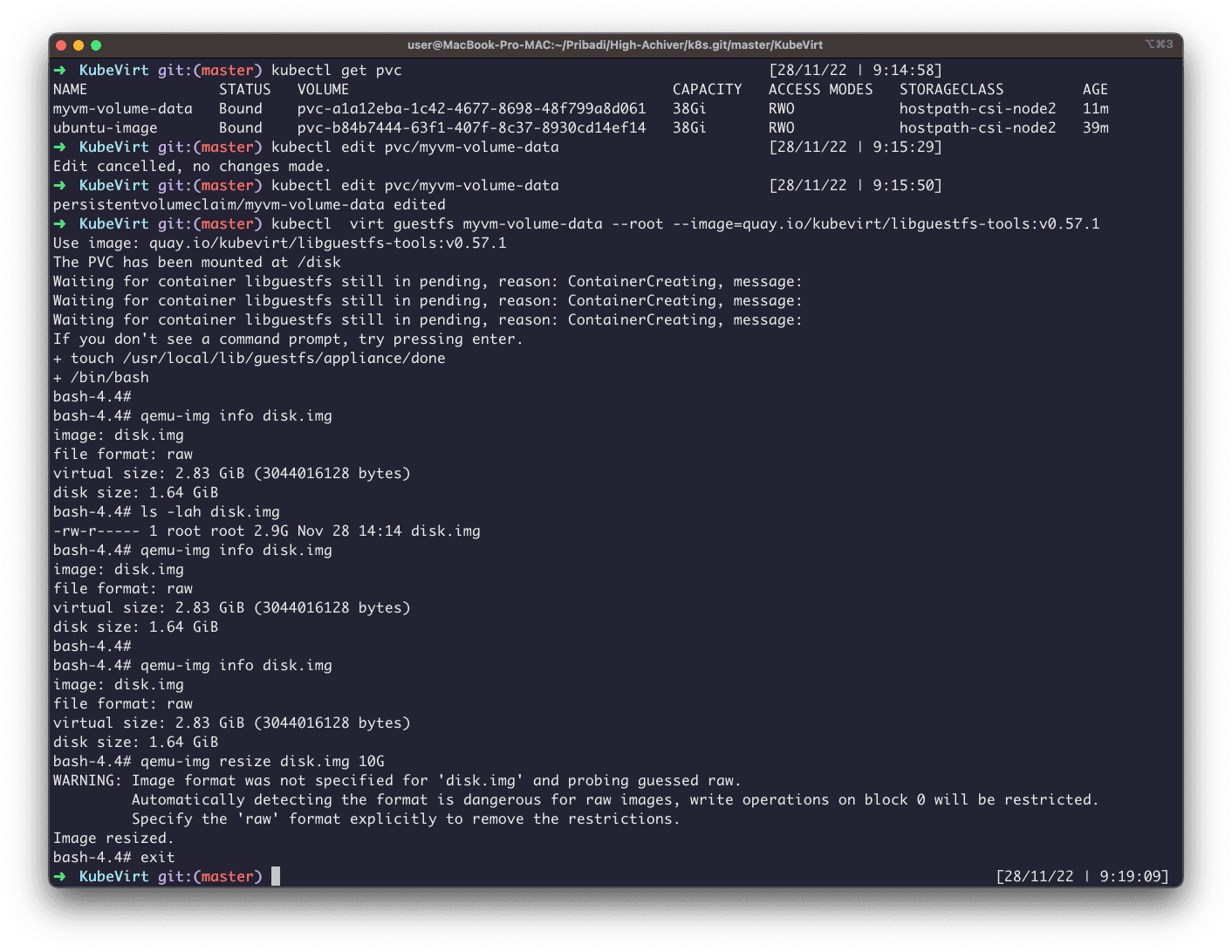Click the ACCESS MODES column header

(x=820, y=90)
